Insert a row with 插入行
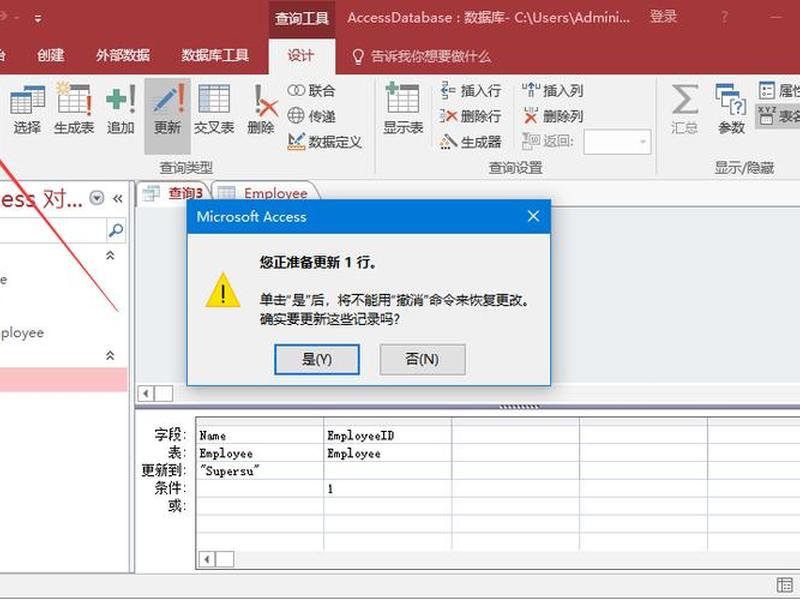The height and width of the screenshot is (600, 800). (x=470, y=91)
